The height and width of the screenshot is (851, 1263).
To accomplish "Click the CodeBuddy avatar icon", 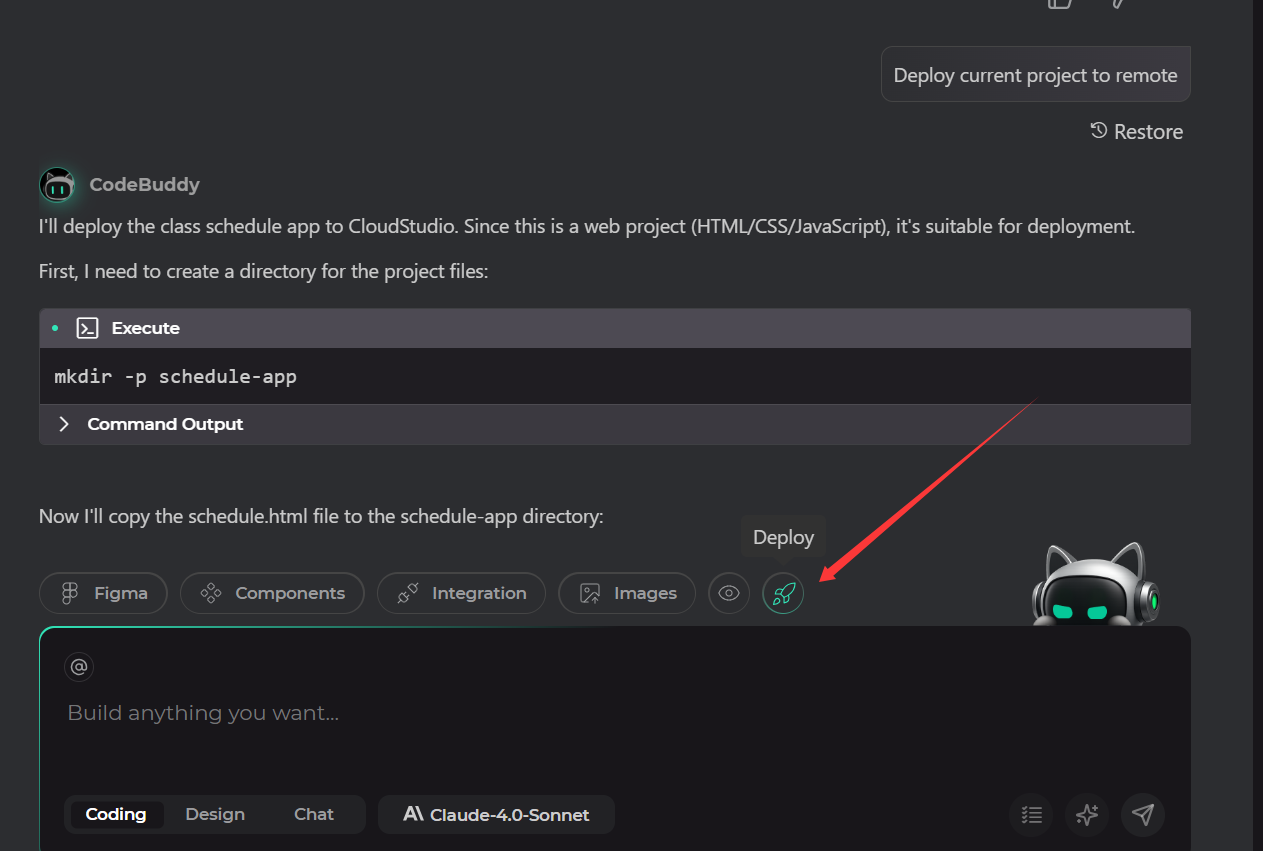I will tap(57, 185).
